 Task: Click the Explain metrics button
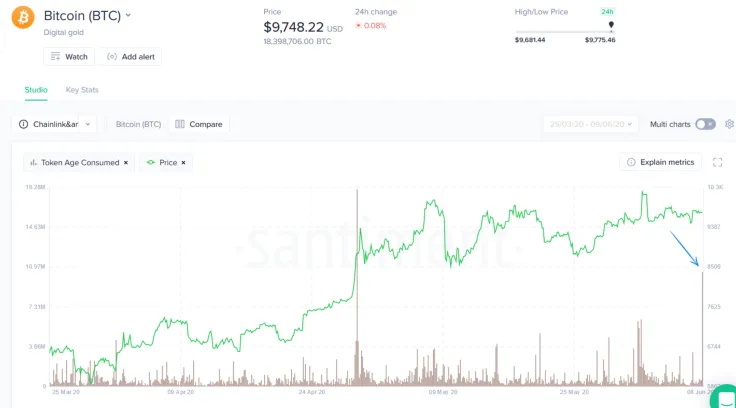pos(660,162)
